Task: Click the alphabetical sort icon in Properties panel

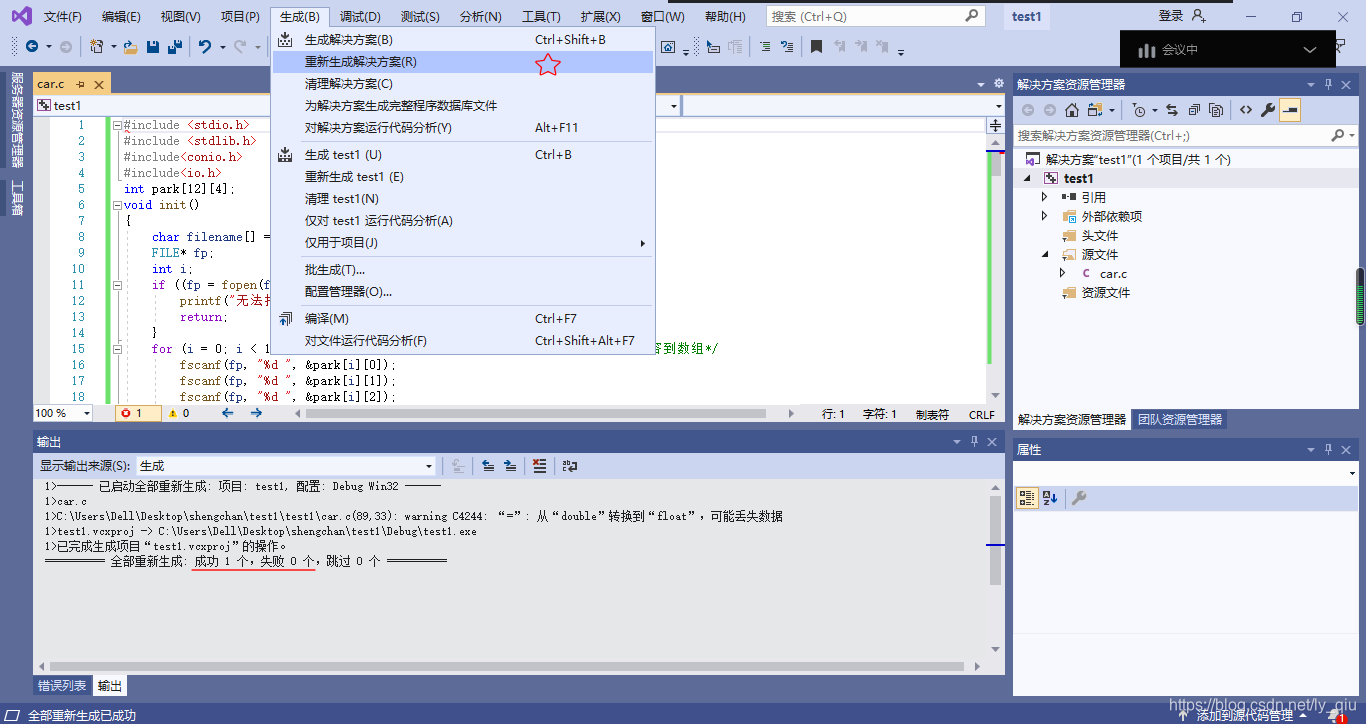Action: coord(1050,498)
